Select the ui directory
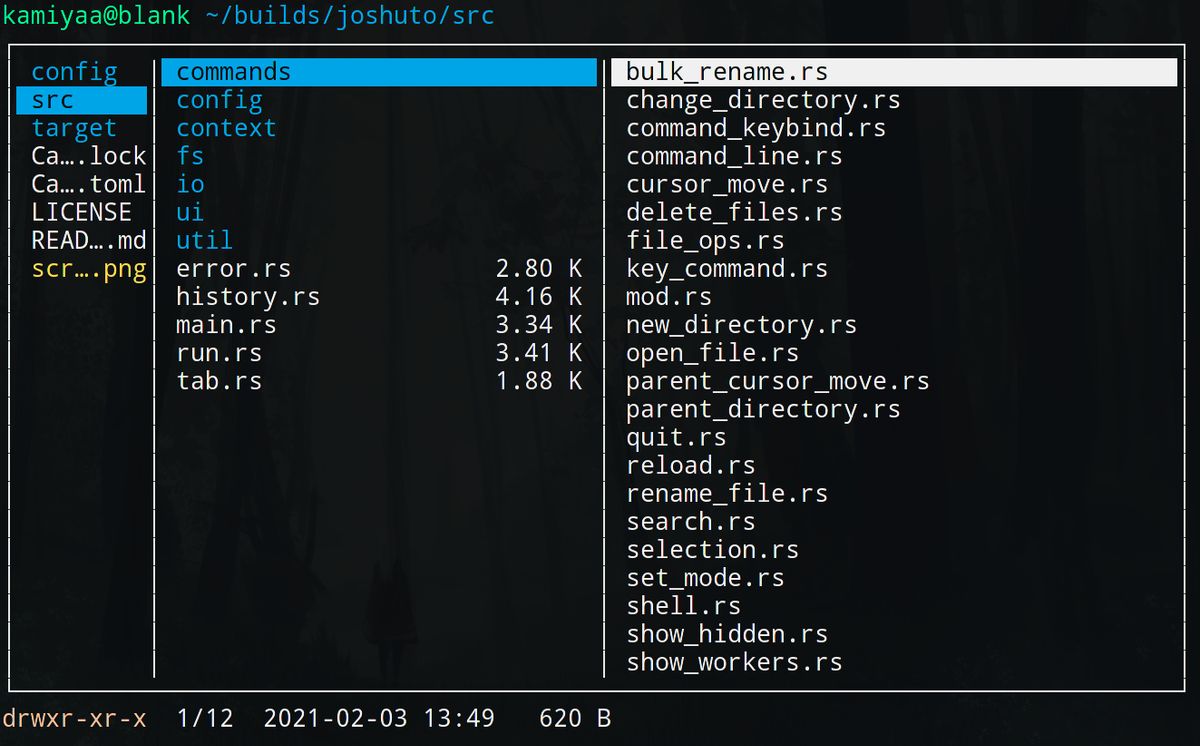Screen dimensions: 1200x746 190,211
